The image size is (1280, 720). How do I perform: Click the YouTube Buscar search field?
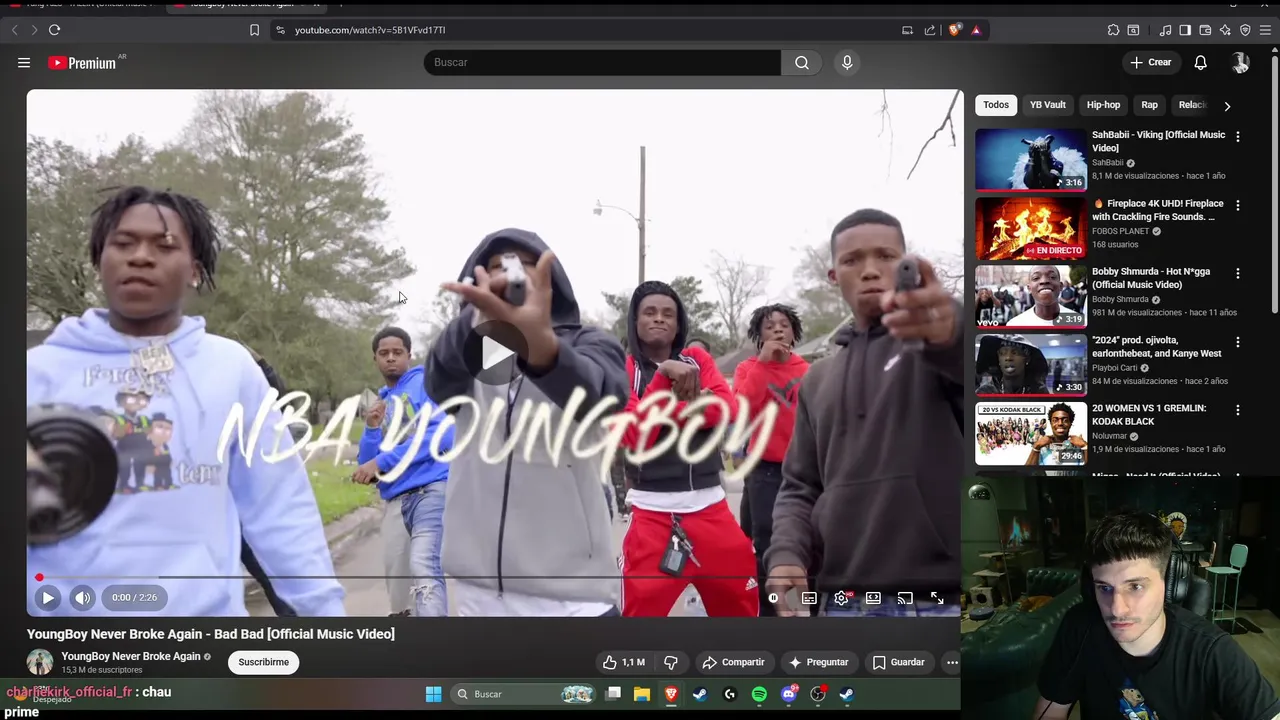[x=602, y=62]
